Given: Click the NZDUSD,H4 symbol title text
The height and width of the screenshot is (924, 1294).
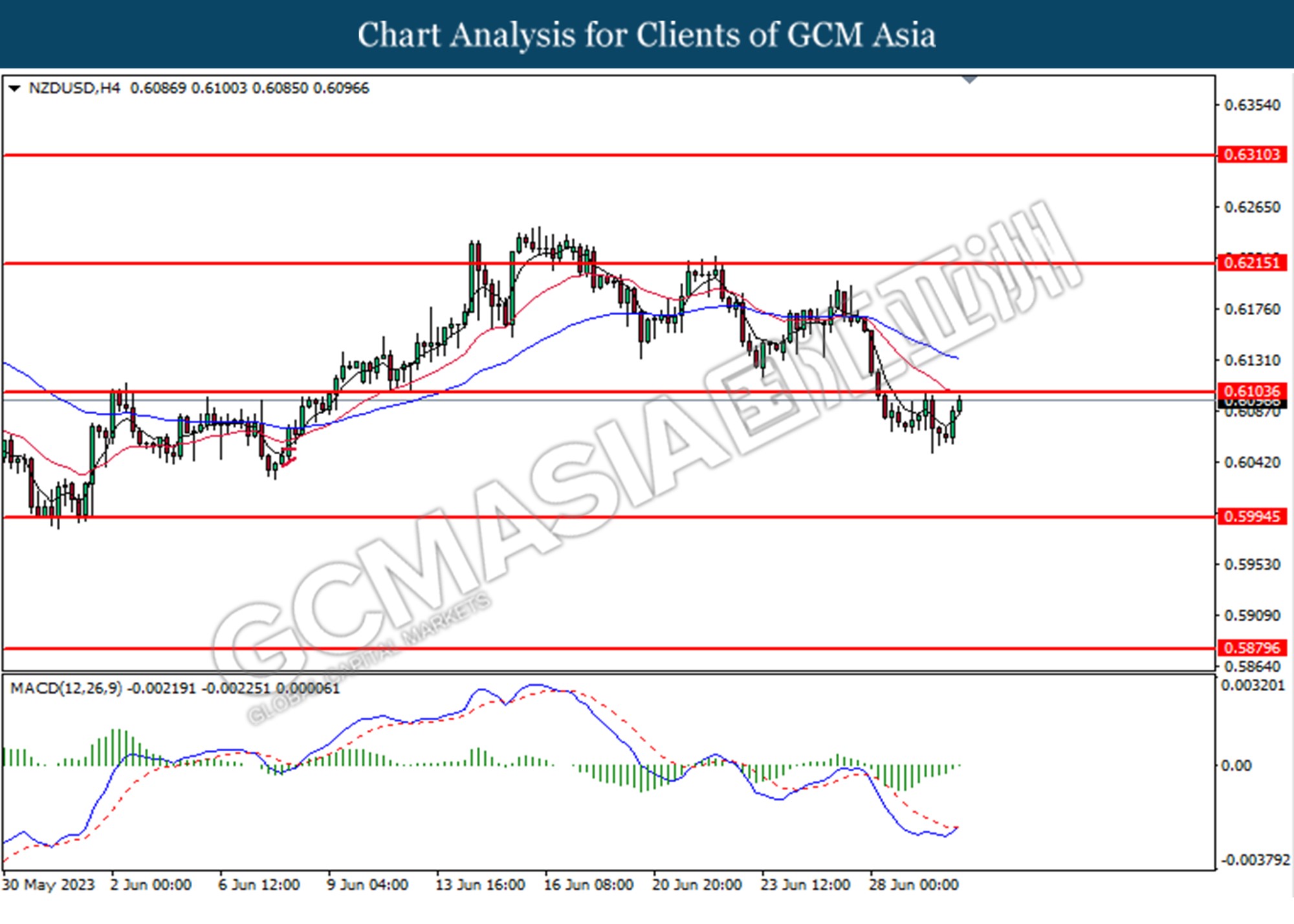Looking at the screenshot, I should [x=74, y=89].
